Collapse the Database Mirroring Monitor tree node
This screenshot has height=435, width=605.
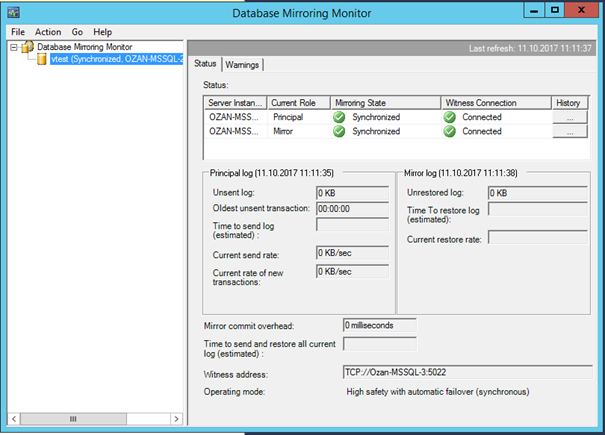14,46
